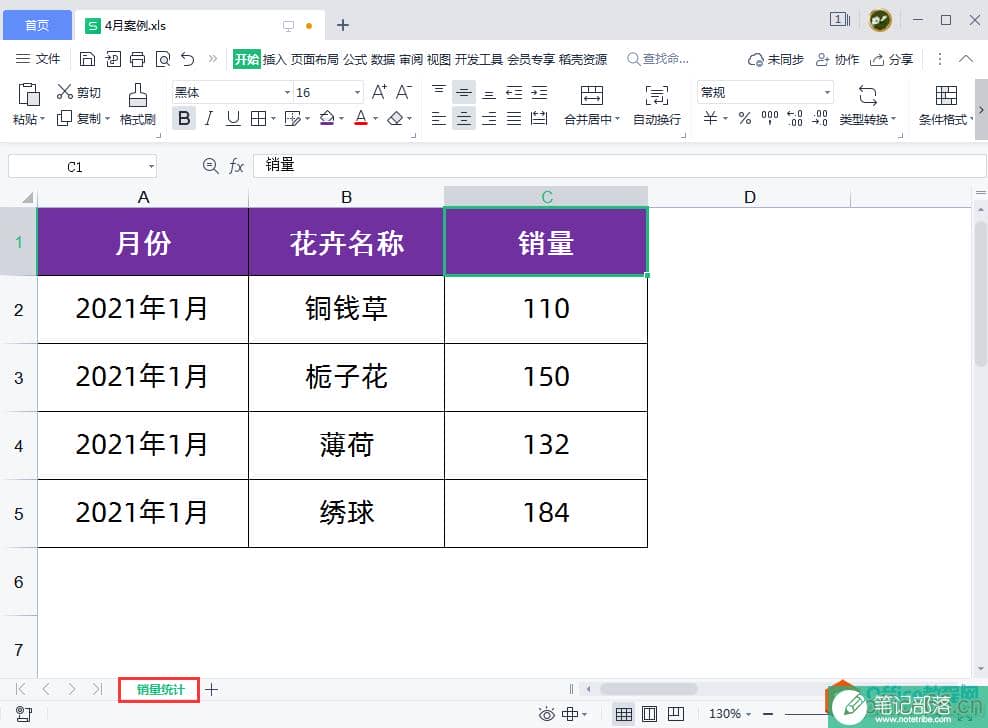
Task: Click the 未同步 sync button
Action: (x=776, y=59)
